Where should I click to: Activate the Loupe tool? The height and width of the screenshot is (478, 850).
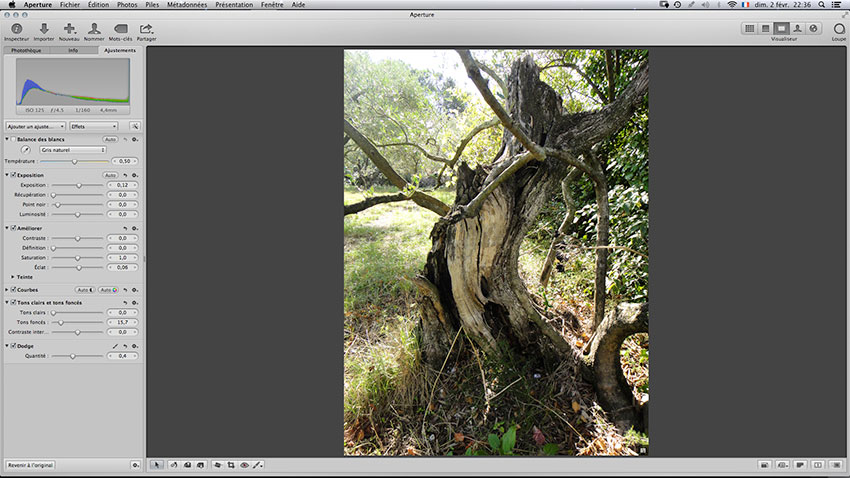tap(839, 31)
